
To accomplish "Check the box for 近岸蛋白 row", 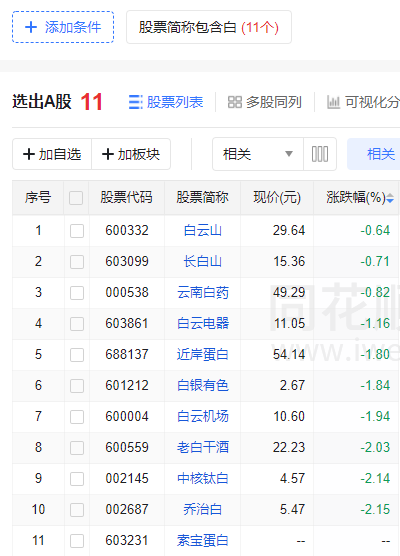I will (x=77, y=355).
